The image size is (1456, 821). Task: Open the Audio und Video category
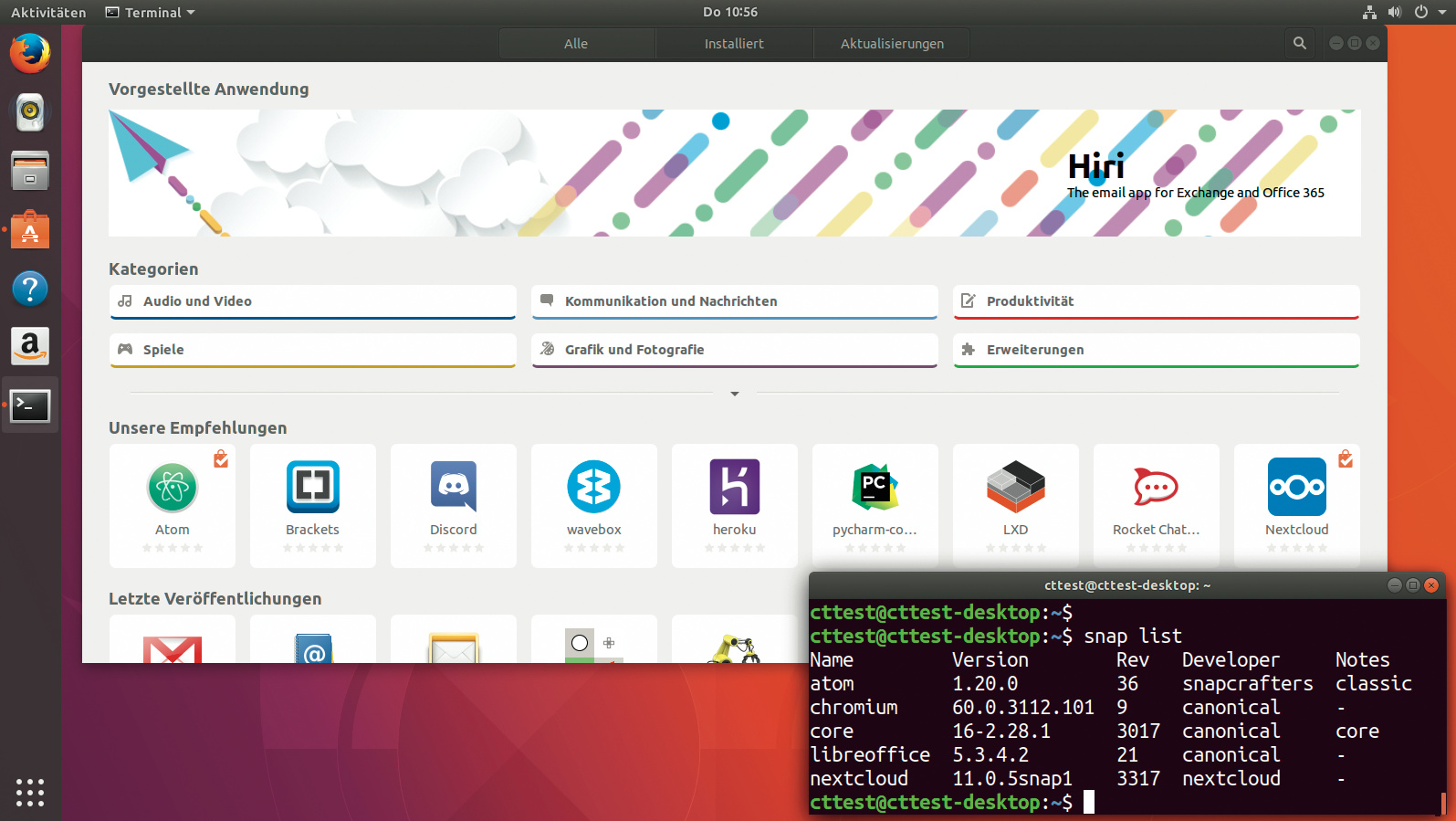pyautogui.click(x=313, y=301)
